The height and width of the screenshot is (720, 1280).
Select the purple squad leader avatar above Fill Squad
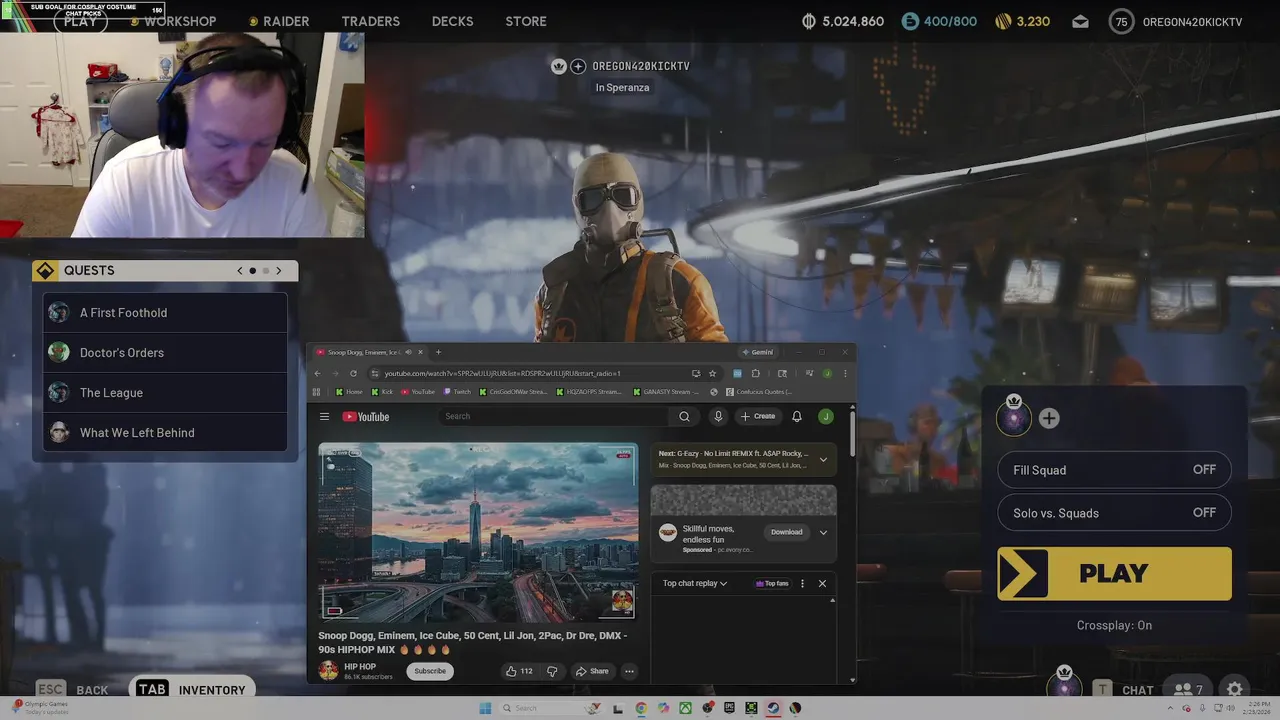tap(1014, 417)
